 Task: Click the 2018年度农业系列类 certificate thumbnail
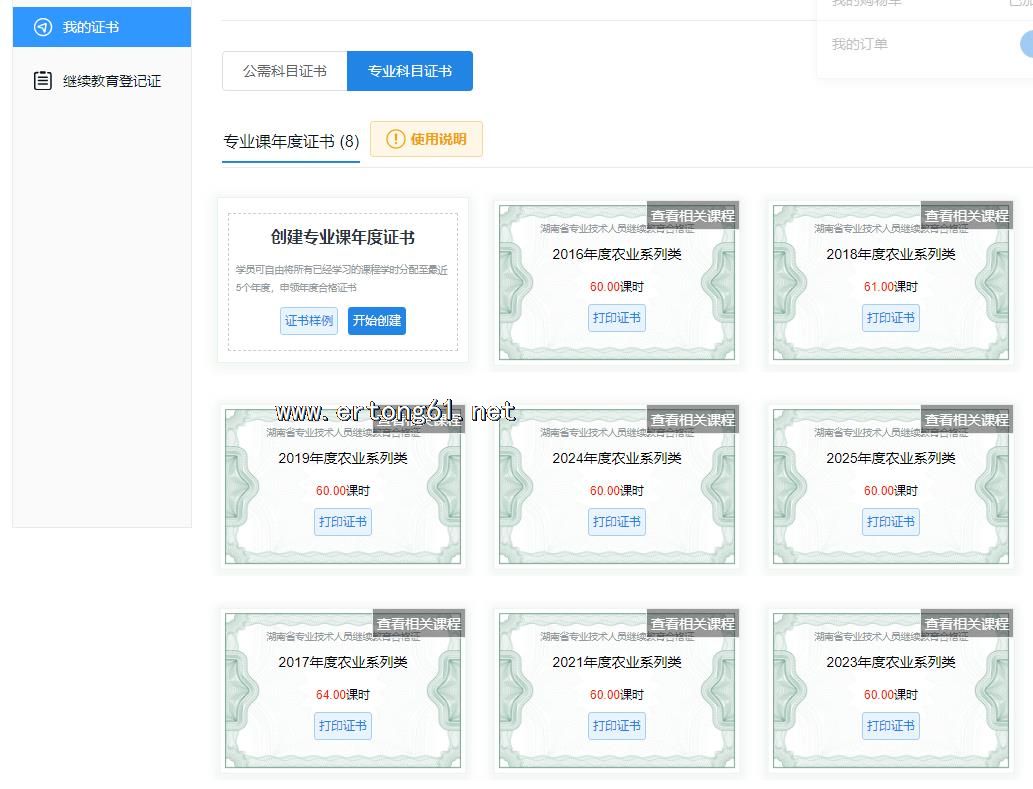click(x=890, y=270)
